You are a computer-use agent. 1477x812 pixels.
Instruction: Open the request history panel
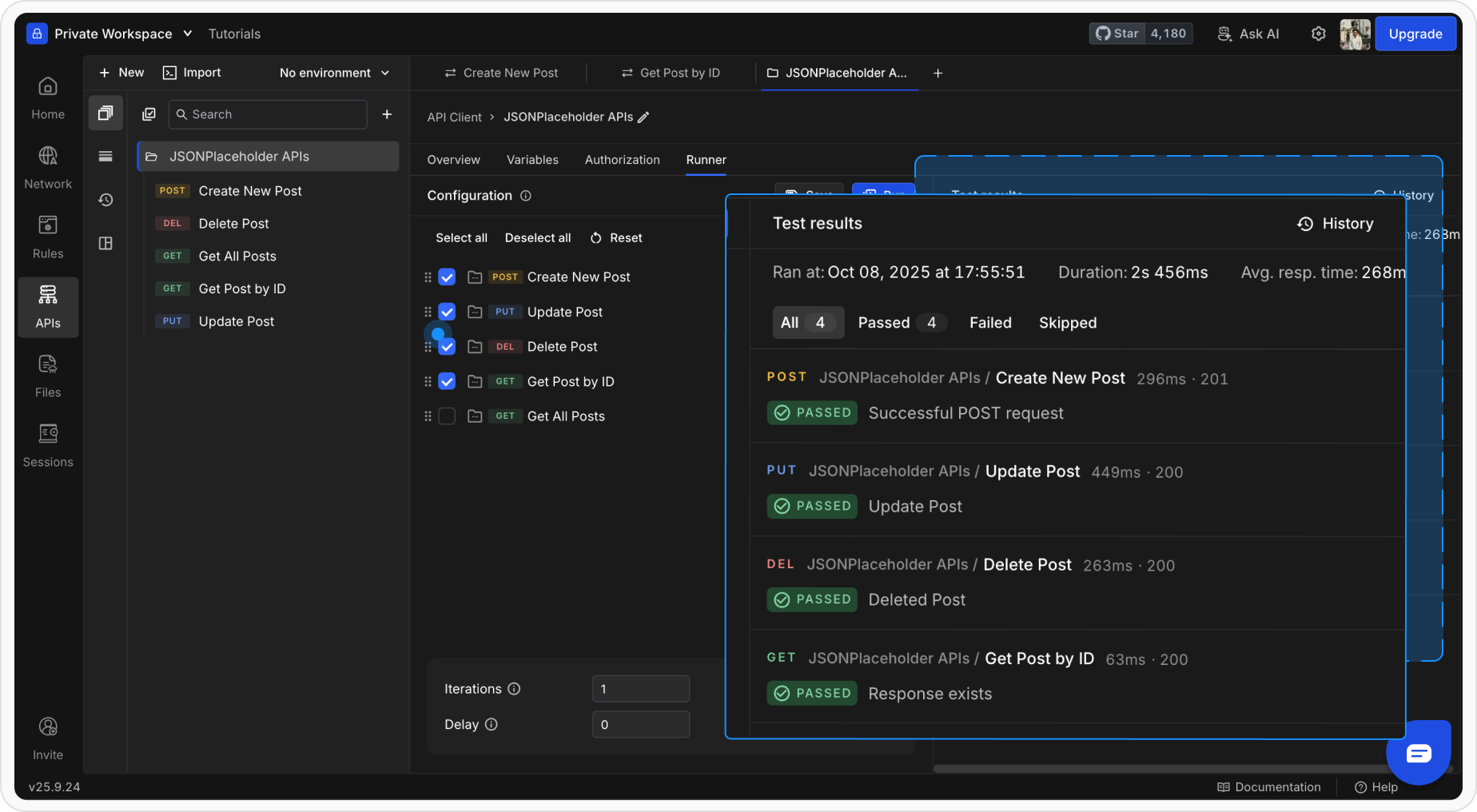click(105, 199)
